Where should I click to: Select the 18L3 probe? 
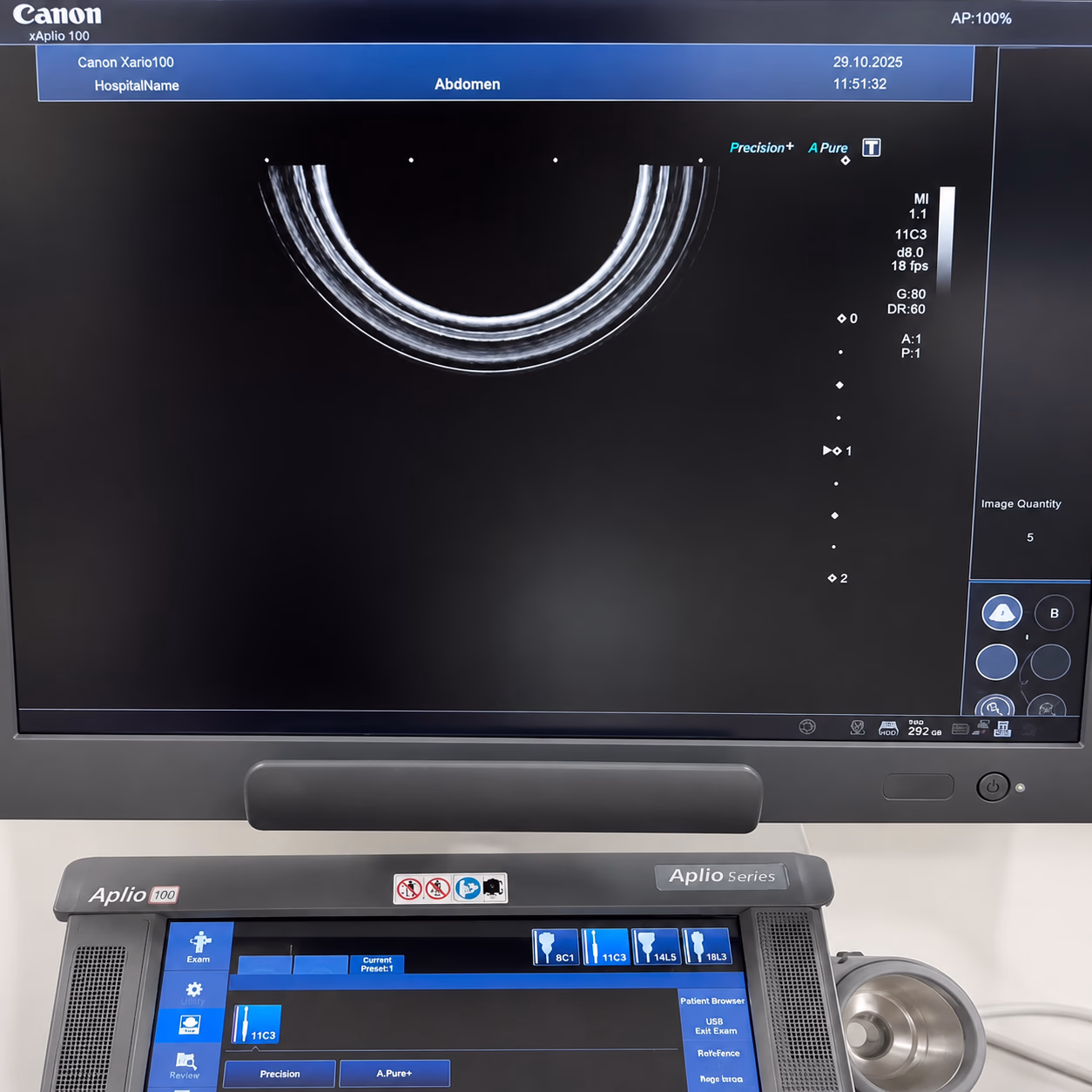pos(706,947)
